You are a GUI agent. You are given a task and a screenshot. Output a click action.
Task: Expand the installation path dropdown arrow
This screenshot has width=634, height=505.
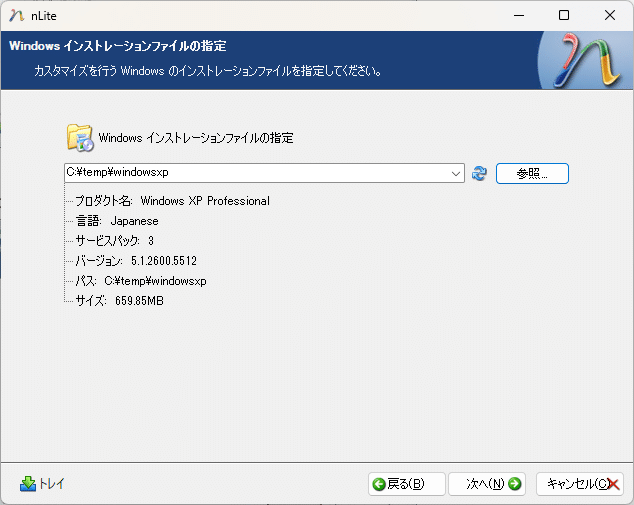456,173
